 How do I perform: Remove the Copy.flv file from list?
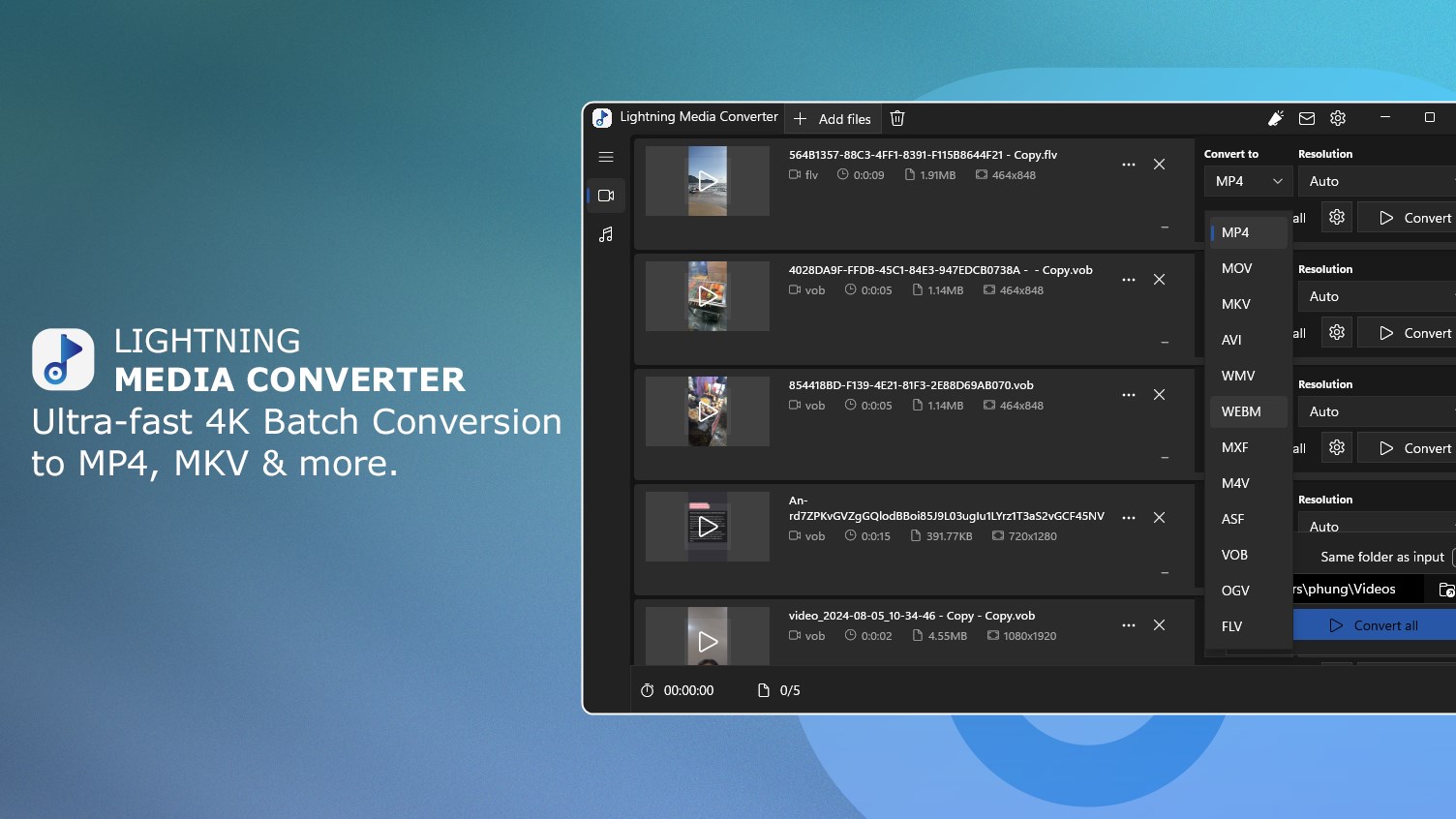1159,165
